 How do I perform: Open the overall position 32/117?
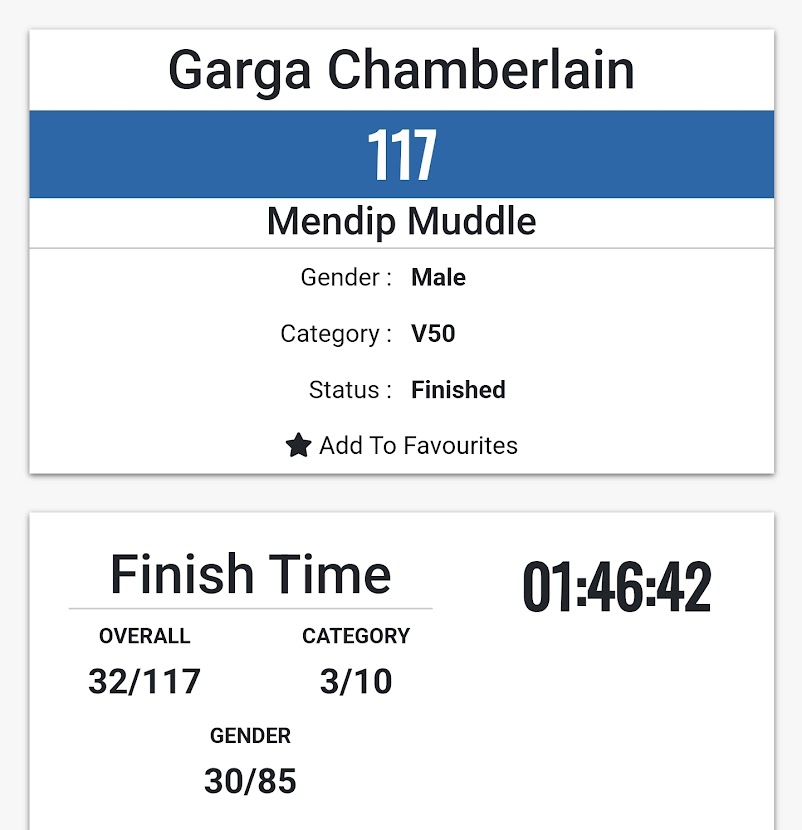pyautogui.click(x=145, y=681)
